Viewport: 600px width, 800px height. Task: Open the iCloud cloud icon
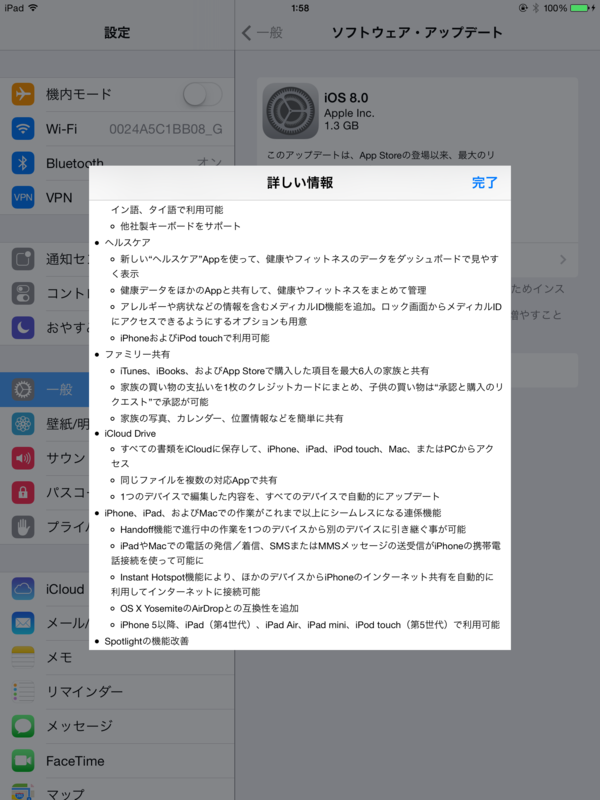click(23, 589)
